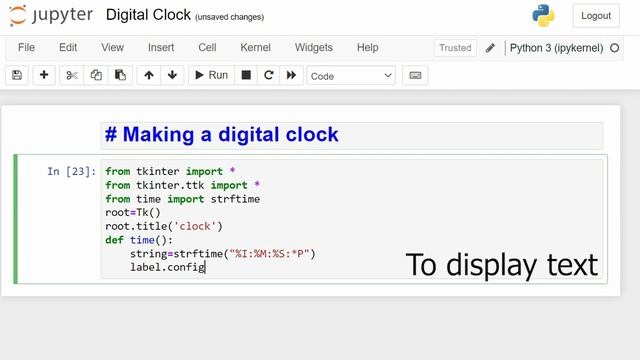
Task: Open the command palette keyboard icon
Action: (415, 75)
